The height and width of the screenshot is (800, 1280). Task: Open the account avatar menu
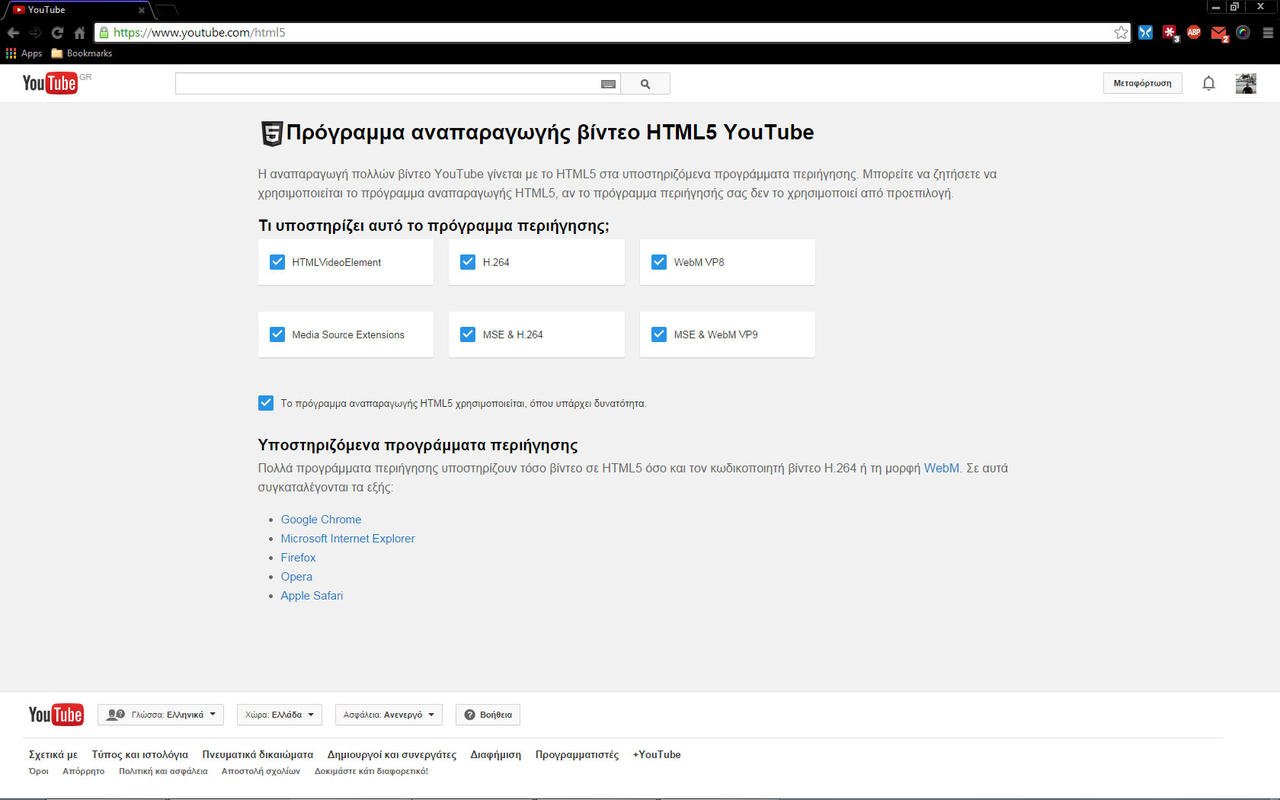[1246, 83]
